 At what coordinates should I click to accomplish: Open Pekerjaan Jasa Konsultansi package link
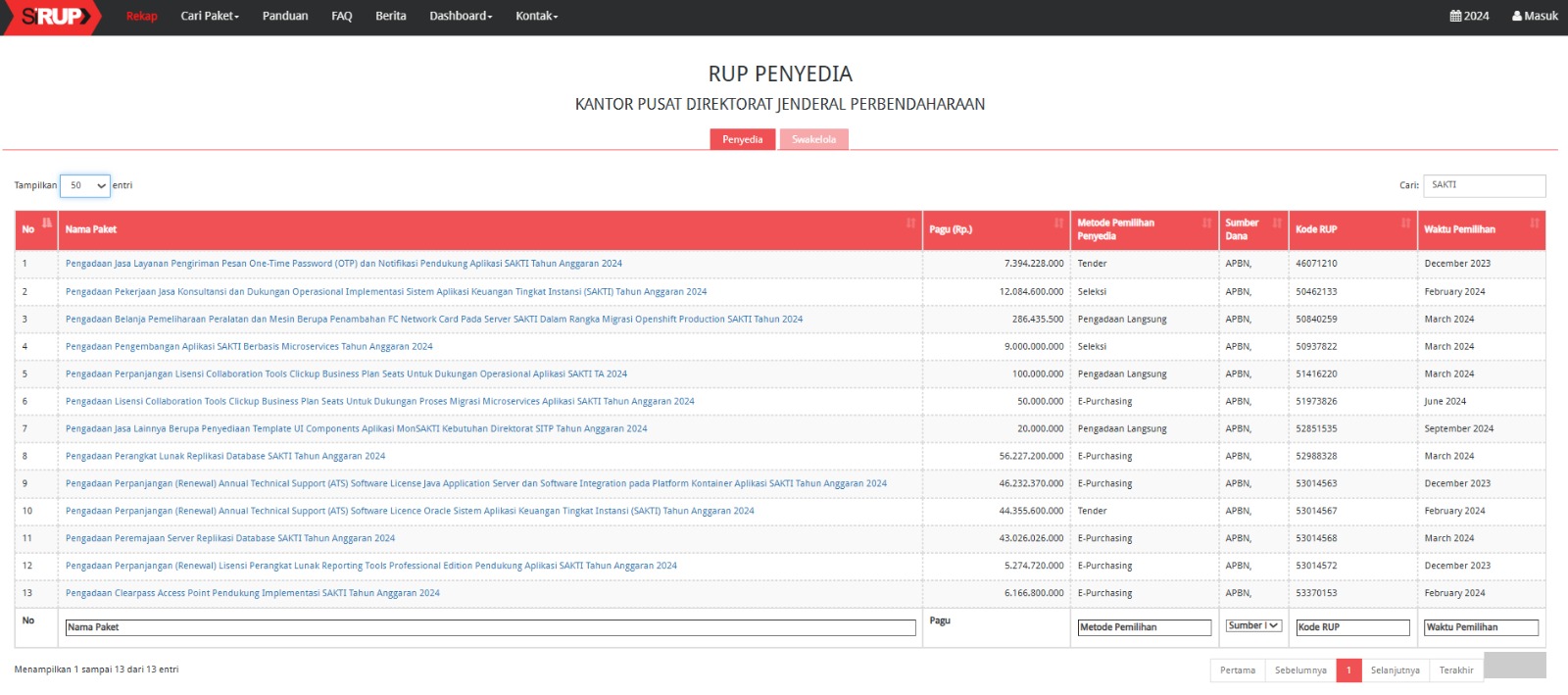pyautogui.click(x=386, y=291)
